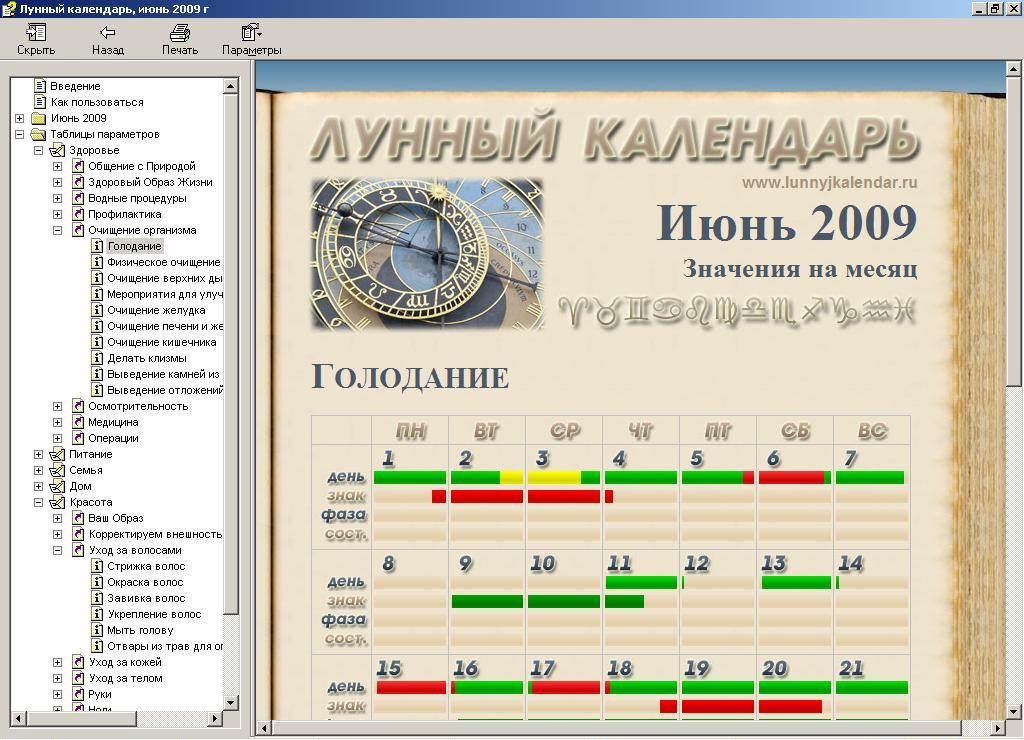Collapse the Уход за волосами branch

point(57,551)
